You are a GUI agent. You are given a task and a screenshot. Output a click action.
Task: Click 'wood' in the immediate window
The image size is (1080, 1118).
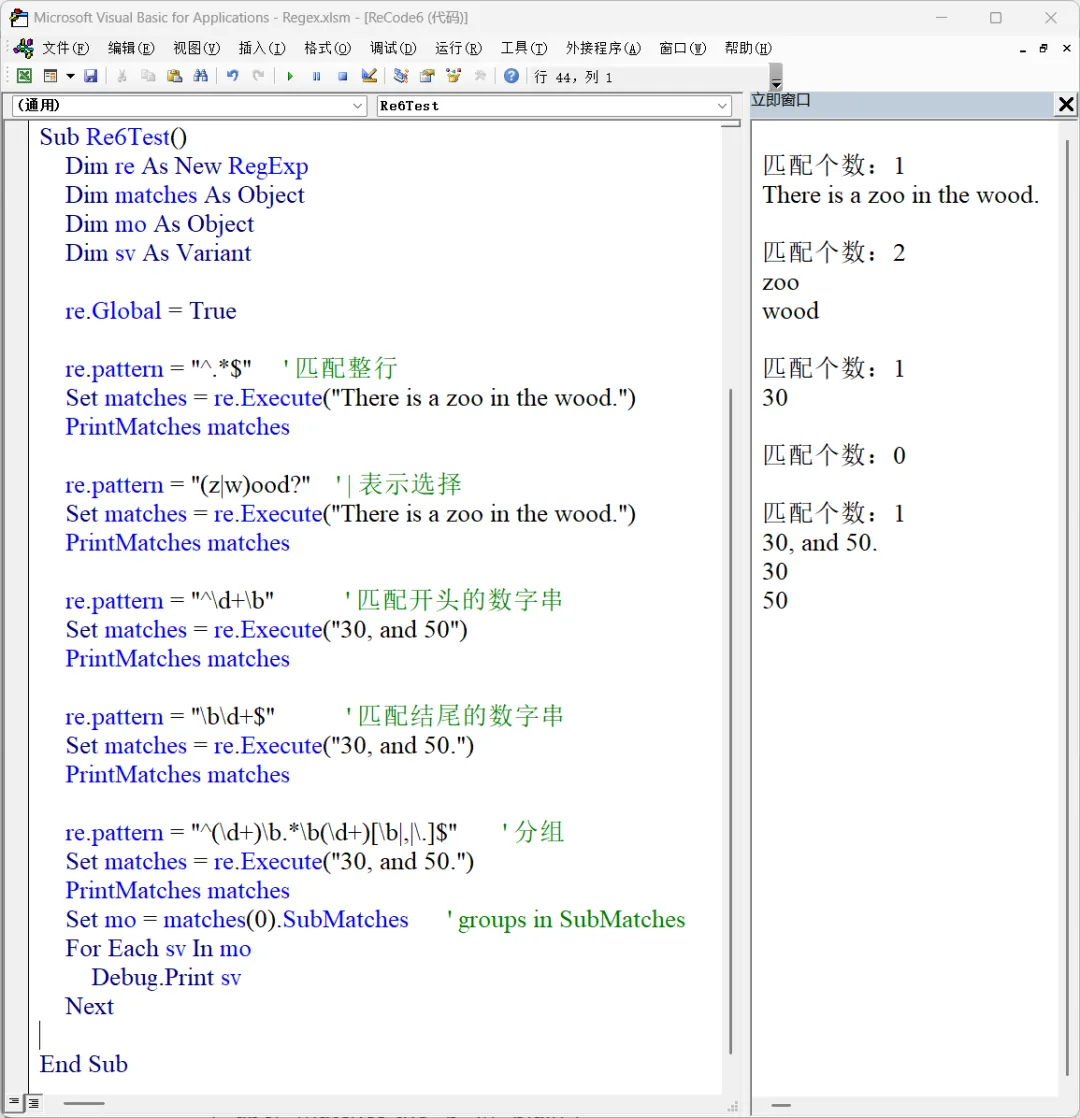click(x=791, y=312)
